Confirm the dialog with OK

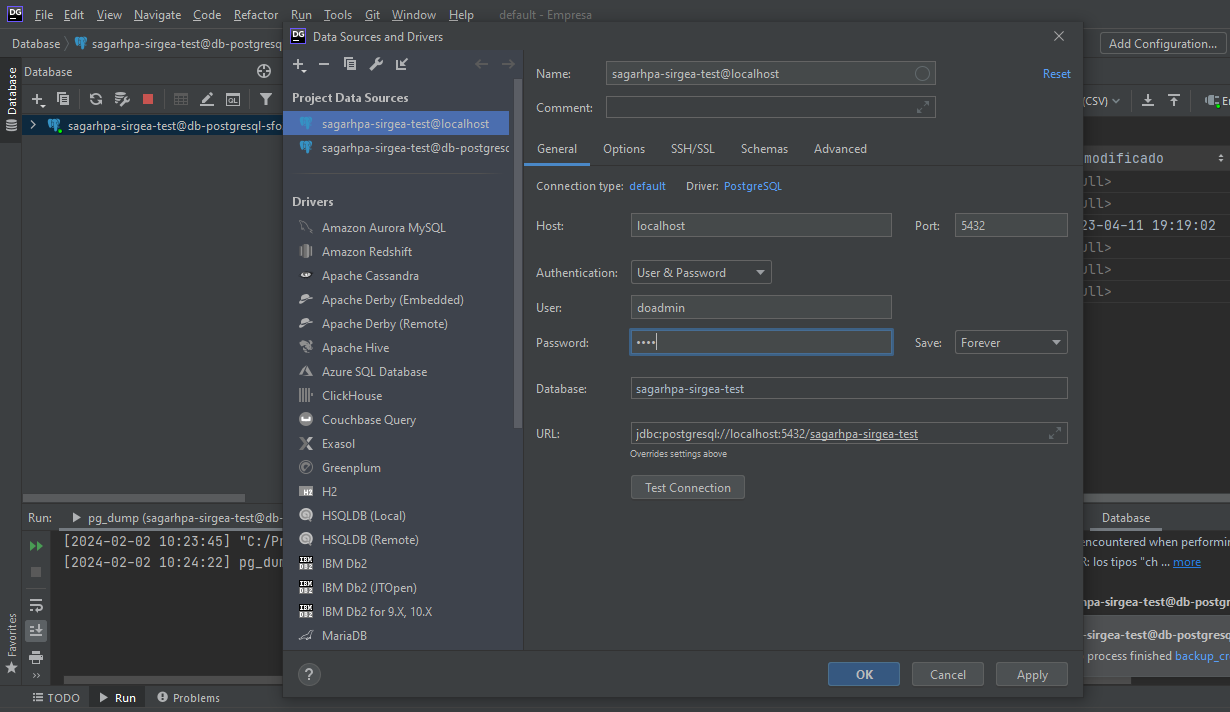coord(864,674)
